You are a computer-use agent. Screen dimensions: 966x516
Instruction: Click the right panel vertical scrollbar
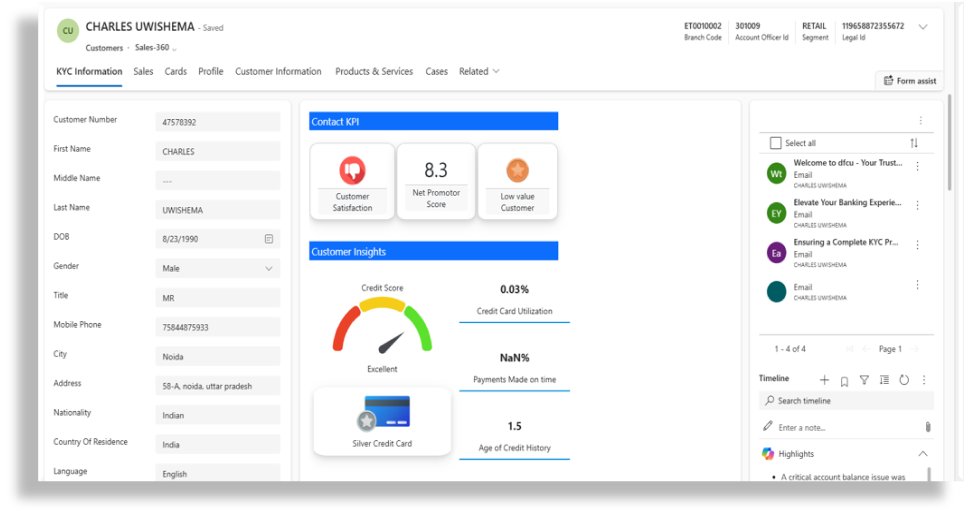point(949,143)
